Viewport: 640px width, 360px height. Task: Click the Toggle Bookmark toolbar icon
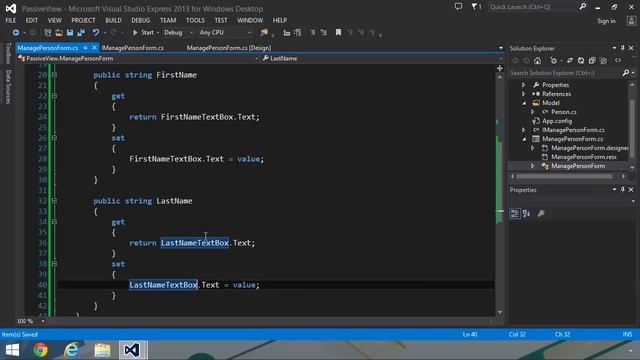click(x=338, y=33)
